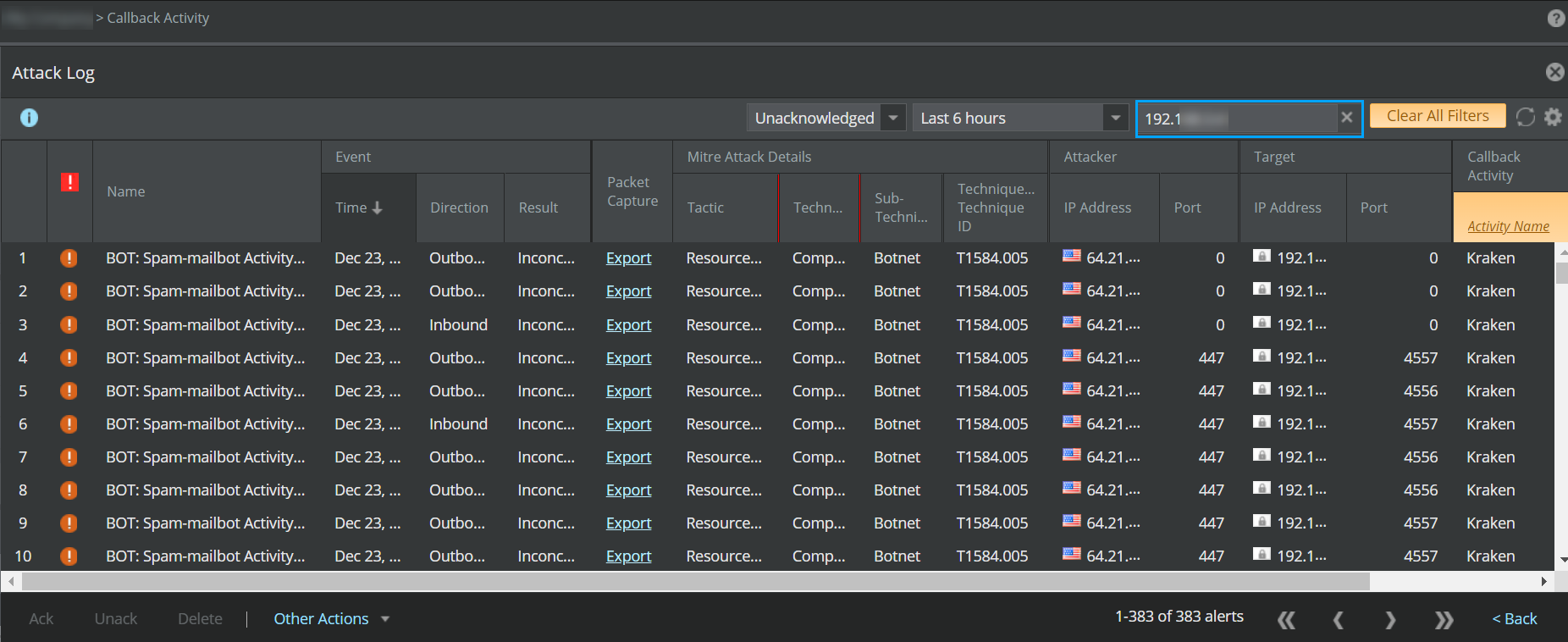Open the Last 6 hours time dropdown
The image size is (1568, 642).
click(x=1021, y=118)
